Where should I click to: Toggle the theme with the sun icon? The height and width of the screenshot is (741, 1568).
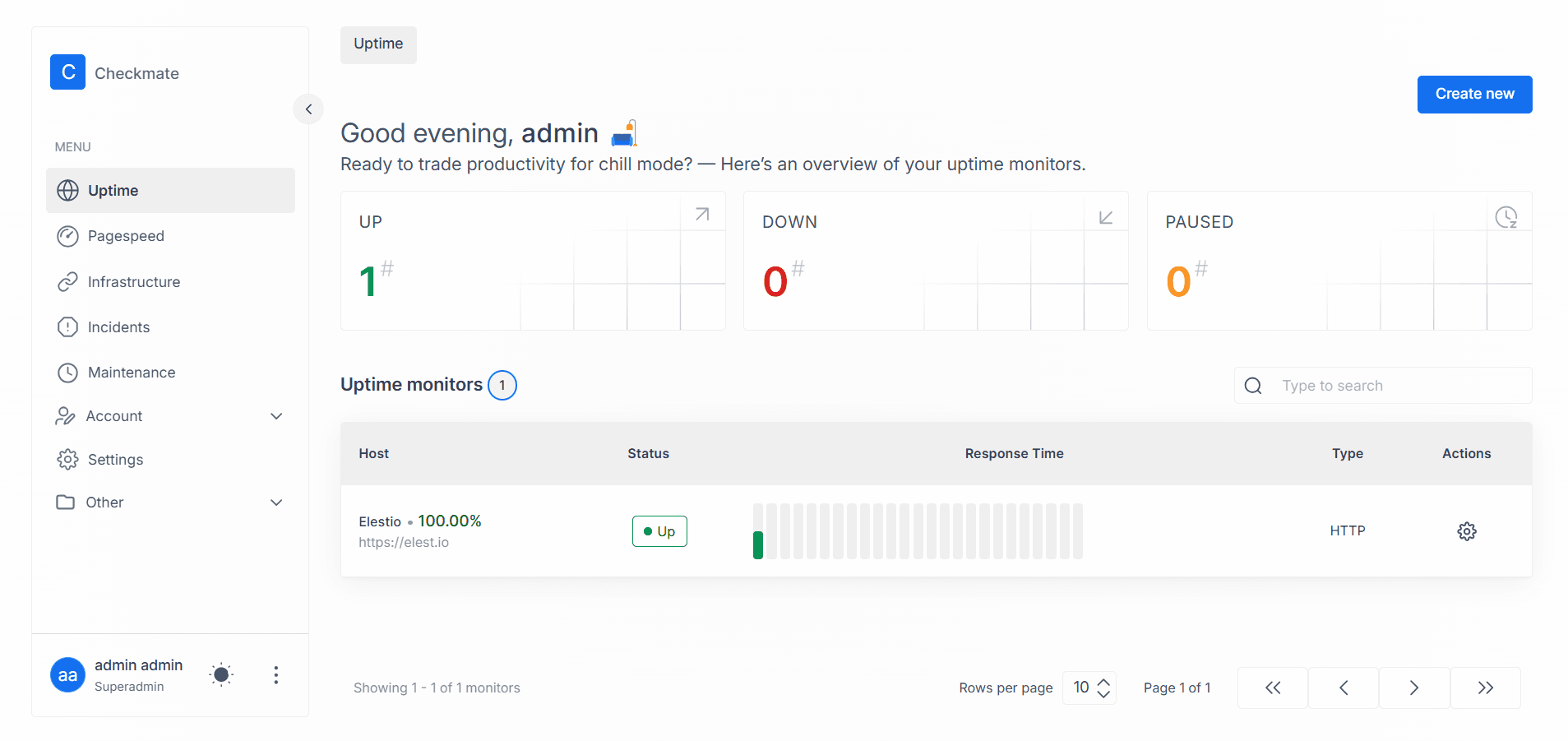(x=220, y=674)
